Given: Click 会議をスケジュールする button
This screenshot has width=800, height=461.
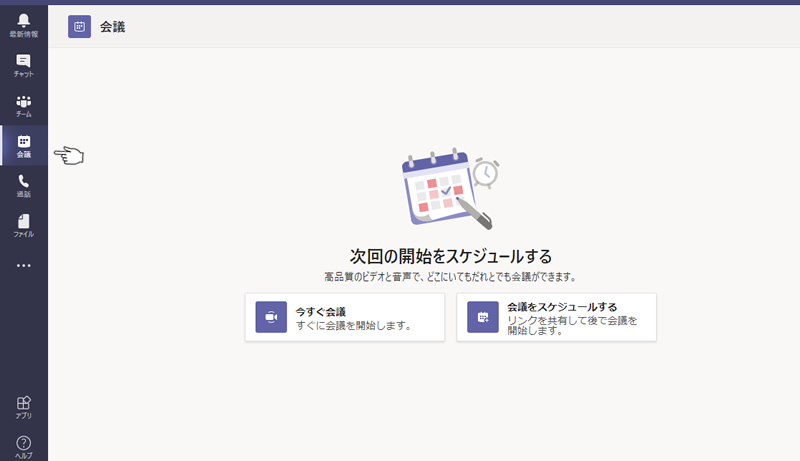Looking at the screenshot, I should [x=557, y=317].
